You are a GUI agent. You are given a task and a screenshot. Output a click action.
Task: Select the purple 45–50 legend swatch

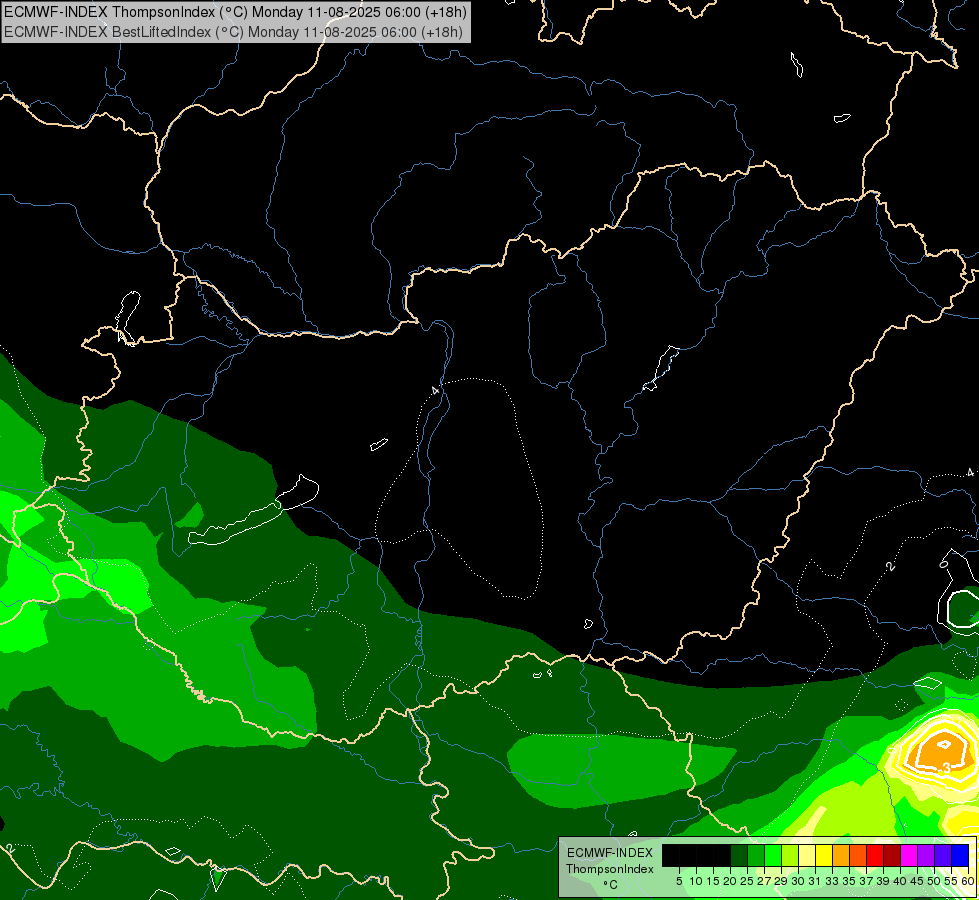point(926,855)
